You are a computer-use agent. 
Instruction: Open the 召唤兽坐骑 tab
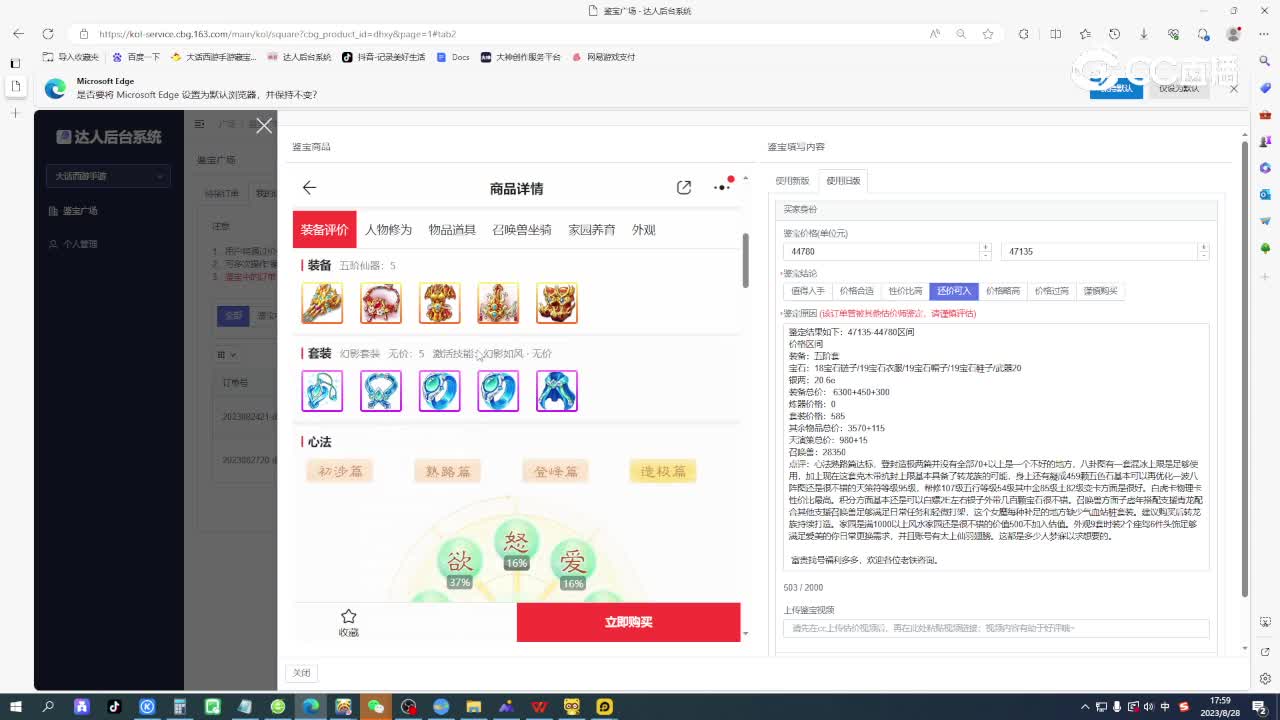click(522, 230)
